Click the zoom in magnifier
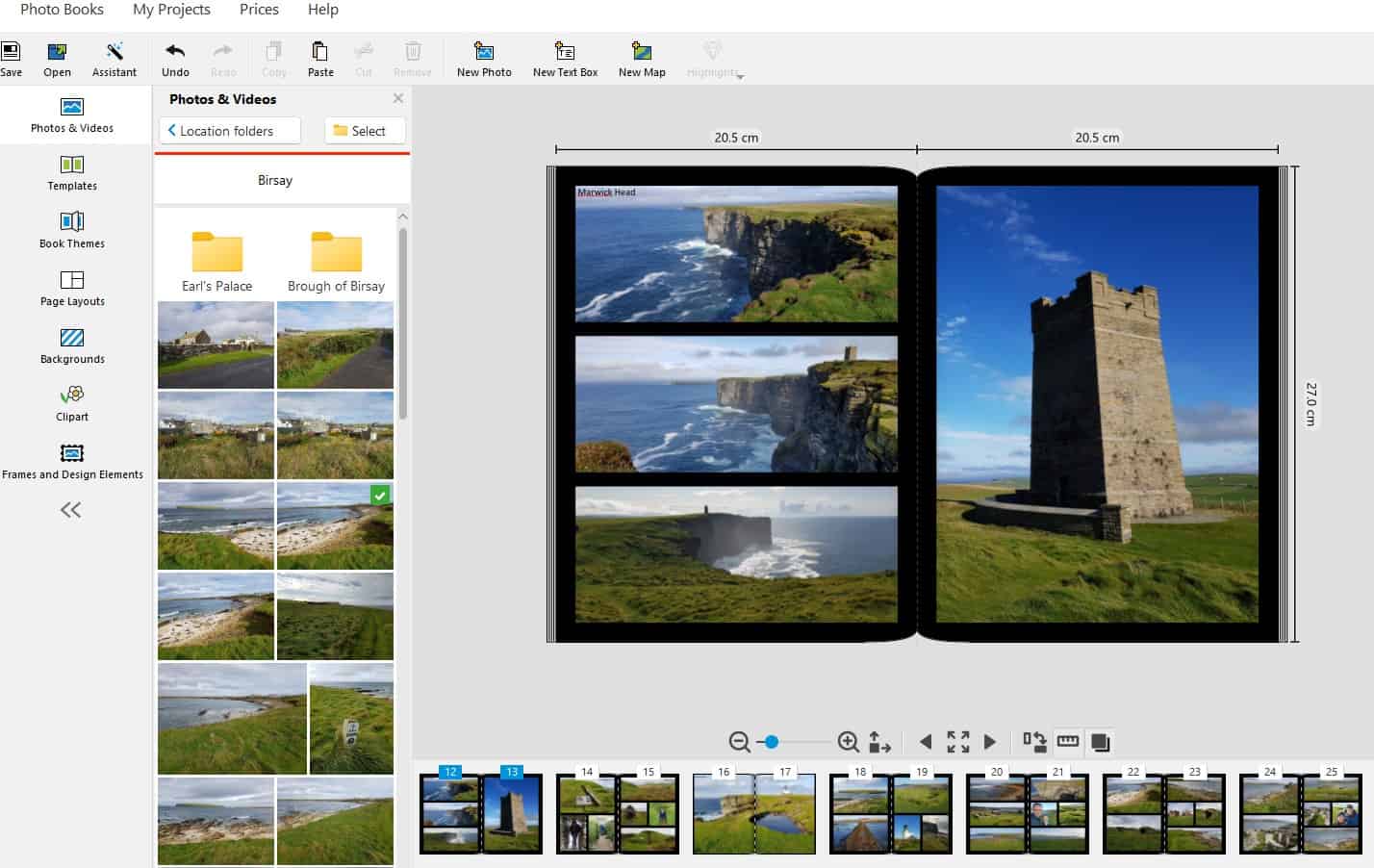1374x868 pixels. coord(848,742)
